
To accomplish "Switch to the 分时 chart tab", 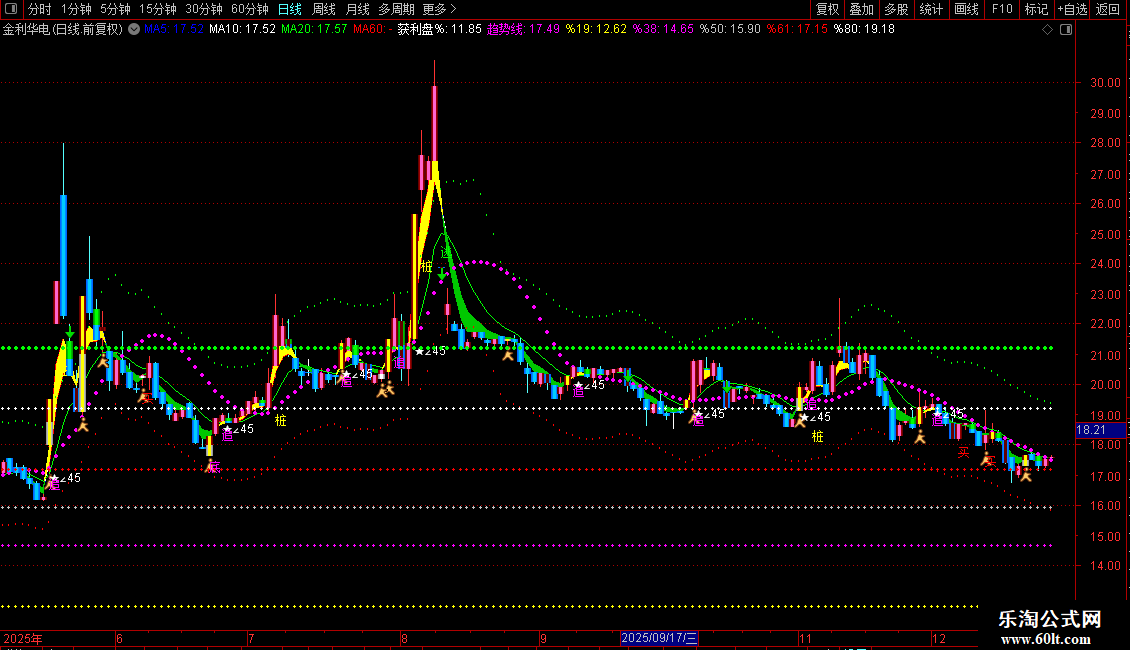I will coord(40,9).
